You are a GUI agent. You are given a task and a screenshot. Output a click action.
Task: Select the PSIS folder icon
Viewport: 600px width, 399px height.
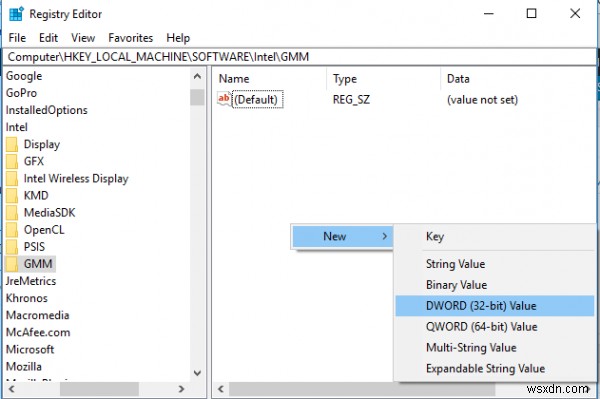tap(12, 247)
